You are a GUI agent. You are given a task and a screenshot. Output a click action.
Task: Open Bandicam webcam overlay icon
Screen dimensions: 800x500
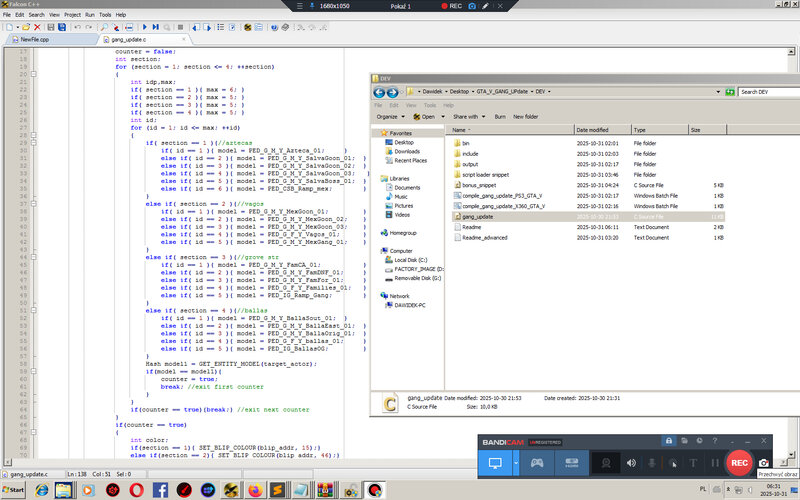pyautogui.click(x=605, y=463)
